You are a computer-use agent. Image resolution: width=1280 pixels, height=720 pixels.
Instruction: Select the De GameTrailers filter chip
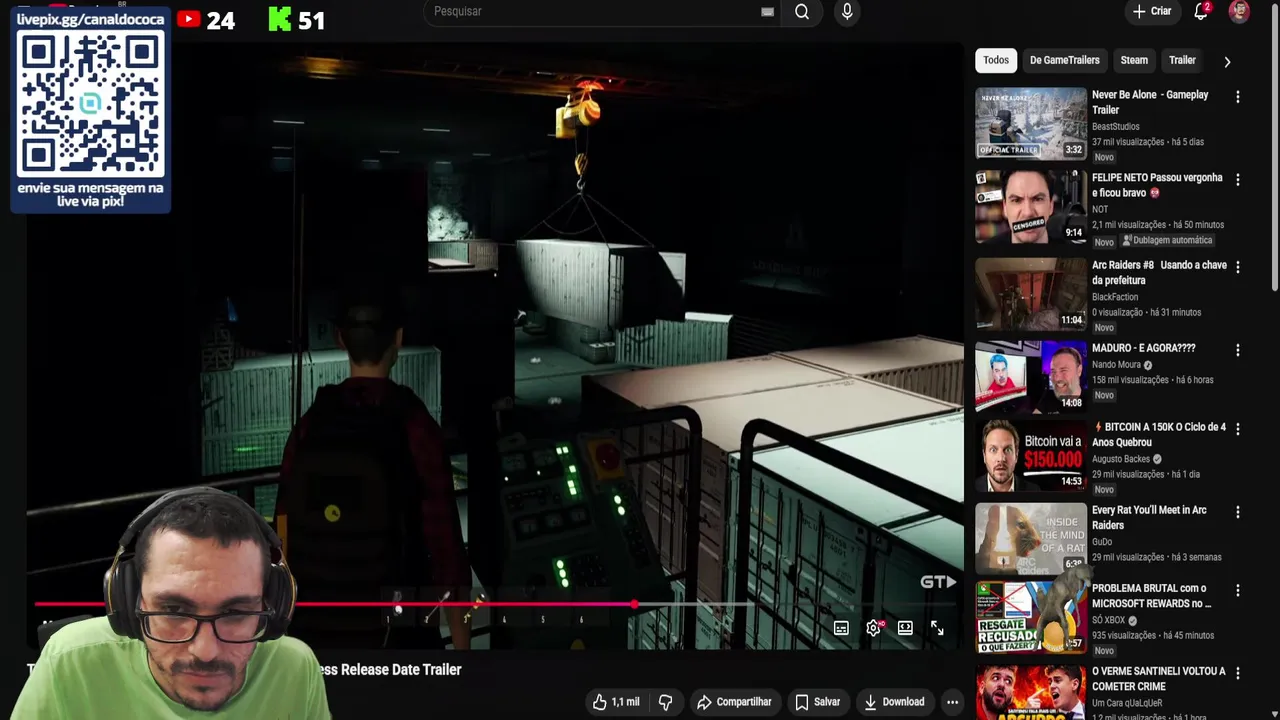pyautogui.click(x=1064, y=60)
